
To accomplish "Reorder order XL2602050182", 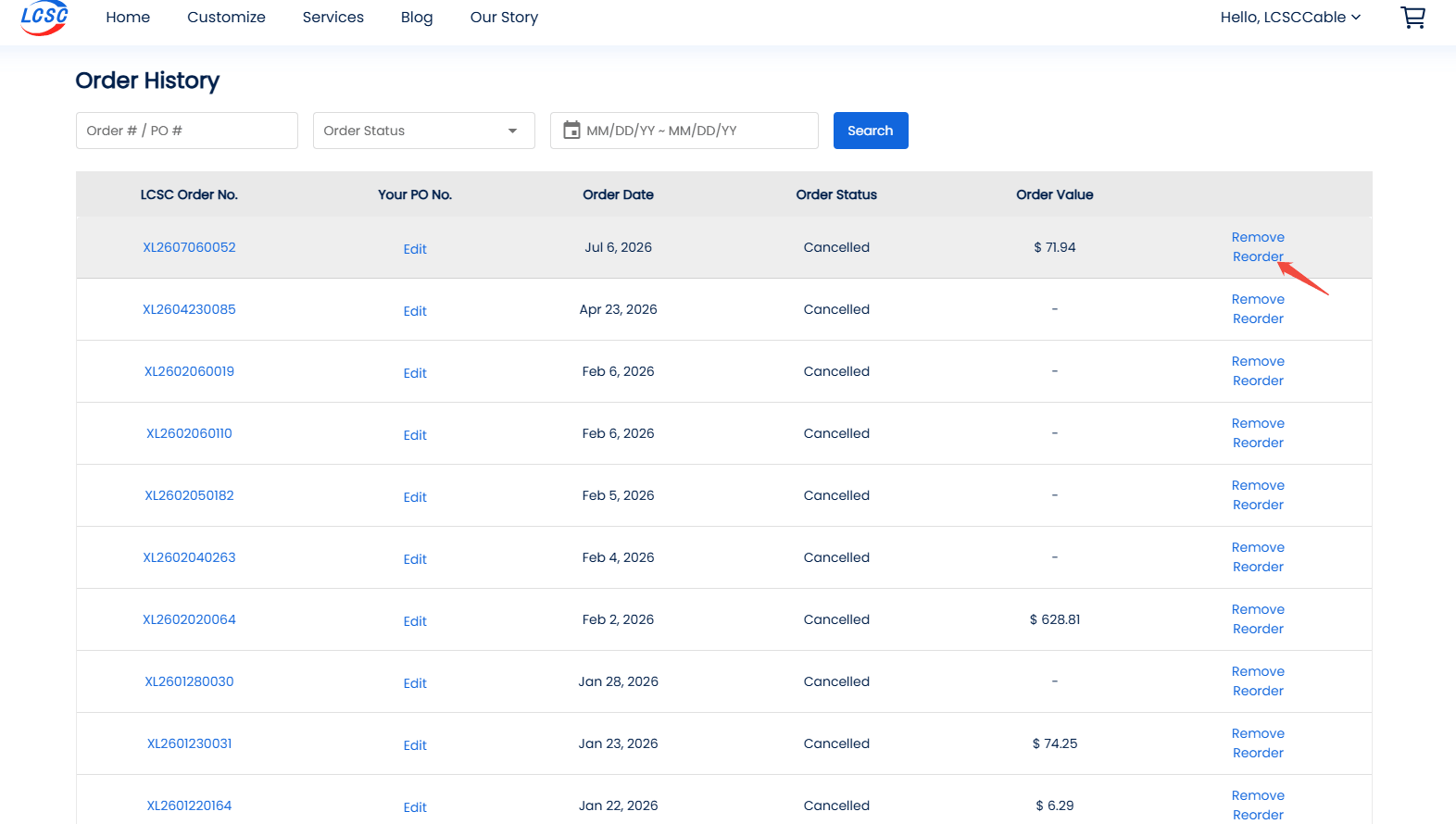I will pyautogui.click(x=1258, y=505).
